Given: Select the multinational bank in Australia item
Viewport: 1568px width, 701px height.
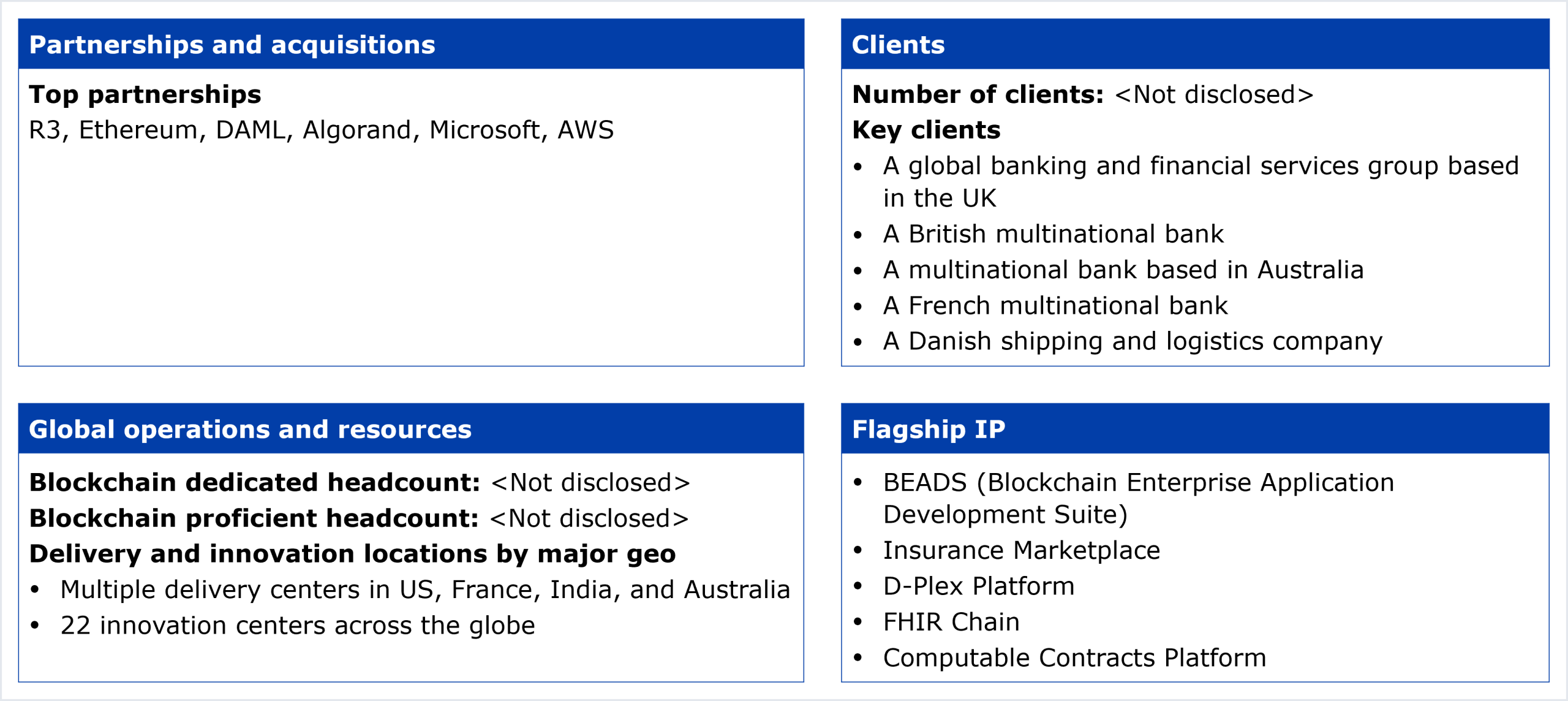Looking at the screenshot, I should click(x=1123, y=270).
